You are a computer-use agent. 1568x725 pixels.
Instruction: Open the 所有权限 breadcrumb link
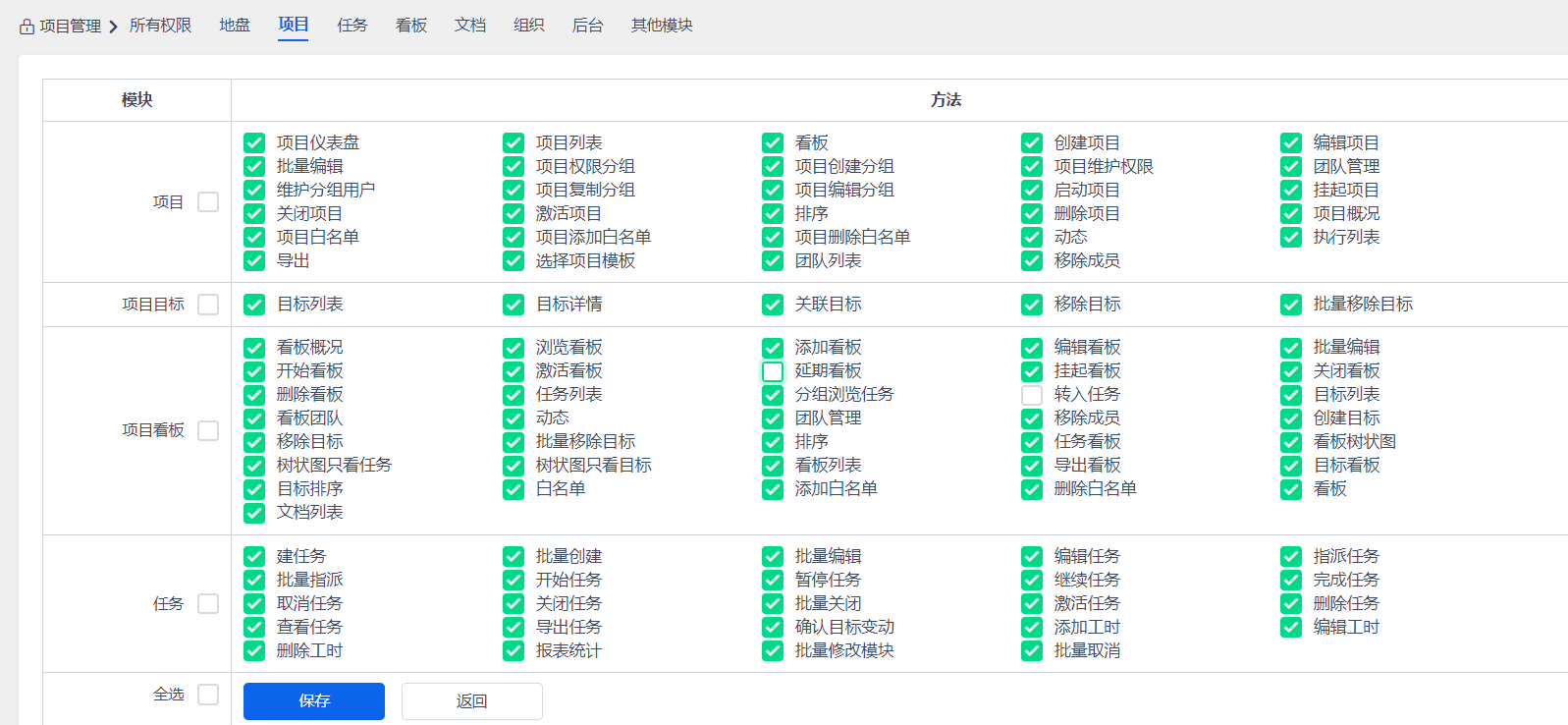pyautogui.click(x=160, y=26)
